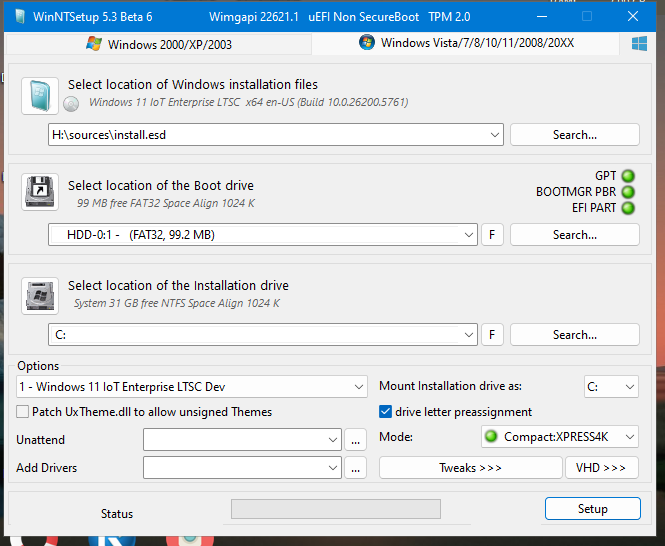The image size is (665, 546).
Task: Click the Windows 11 IoT Enterprise LTSC build text
Action: [x=249, y=102]
